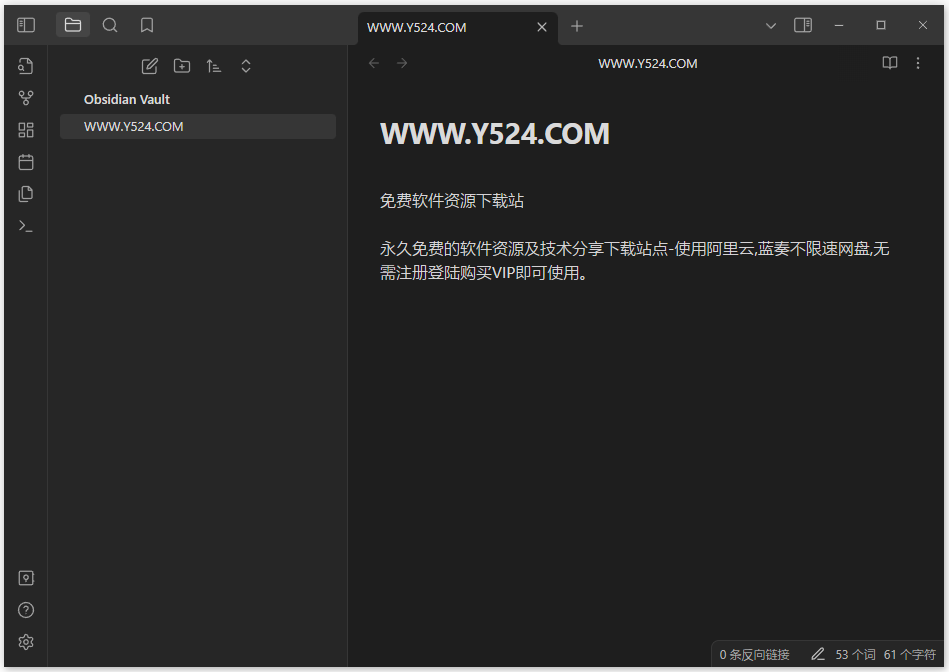Open the search panel icon
Image resolution: width=949 pixels, height=672 pixels.
110,25
